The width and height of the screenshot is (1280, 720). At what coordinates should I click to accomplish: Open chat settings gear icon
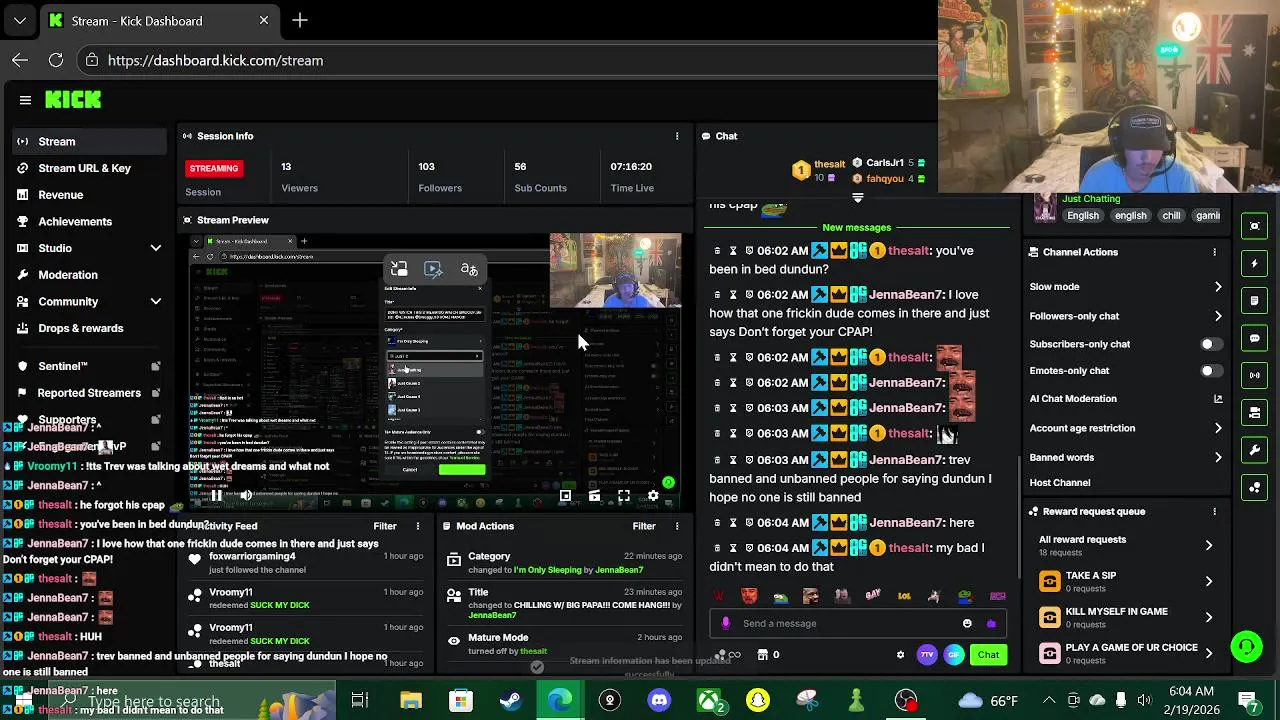(x=900, y=655)
